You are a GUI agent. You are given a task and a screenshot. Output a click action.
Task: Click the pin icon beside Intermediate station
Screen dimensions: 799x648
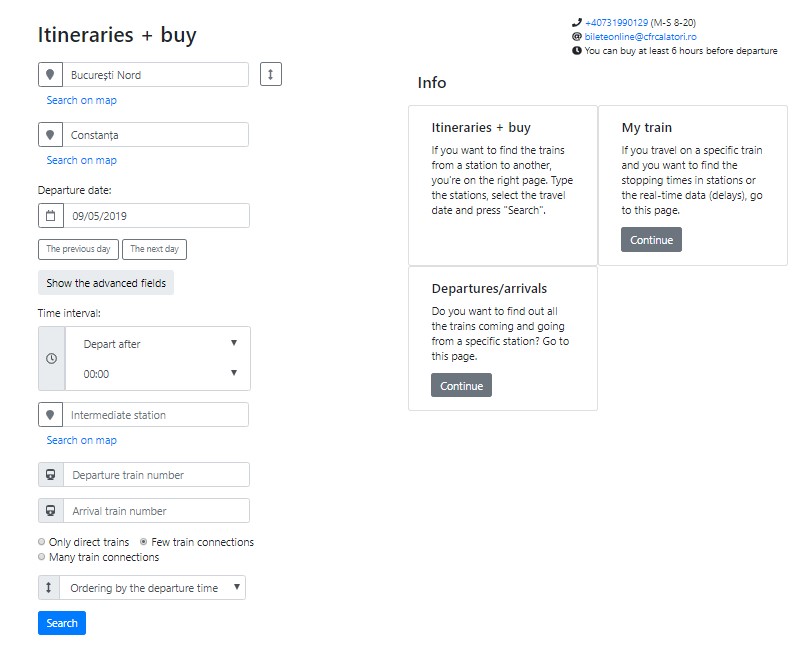click(x=50, y=415)
